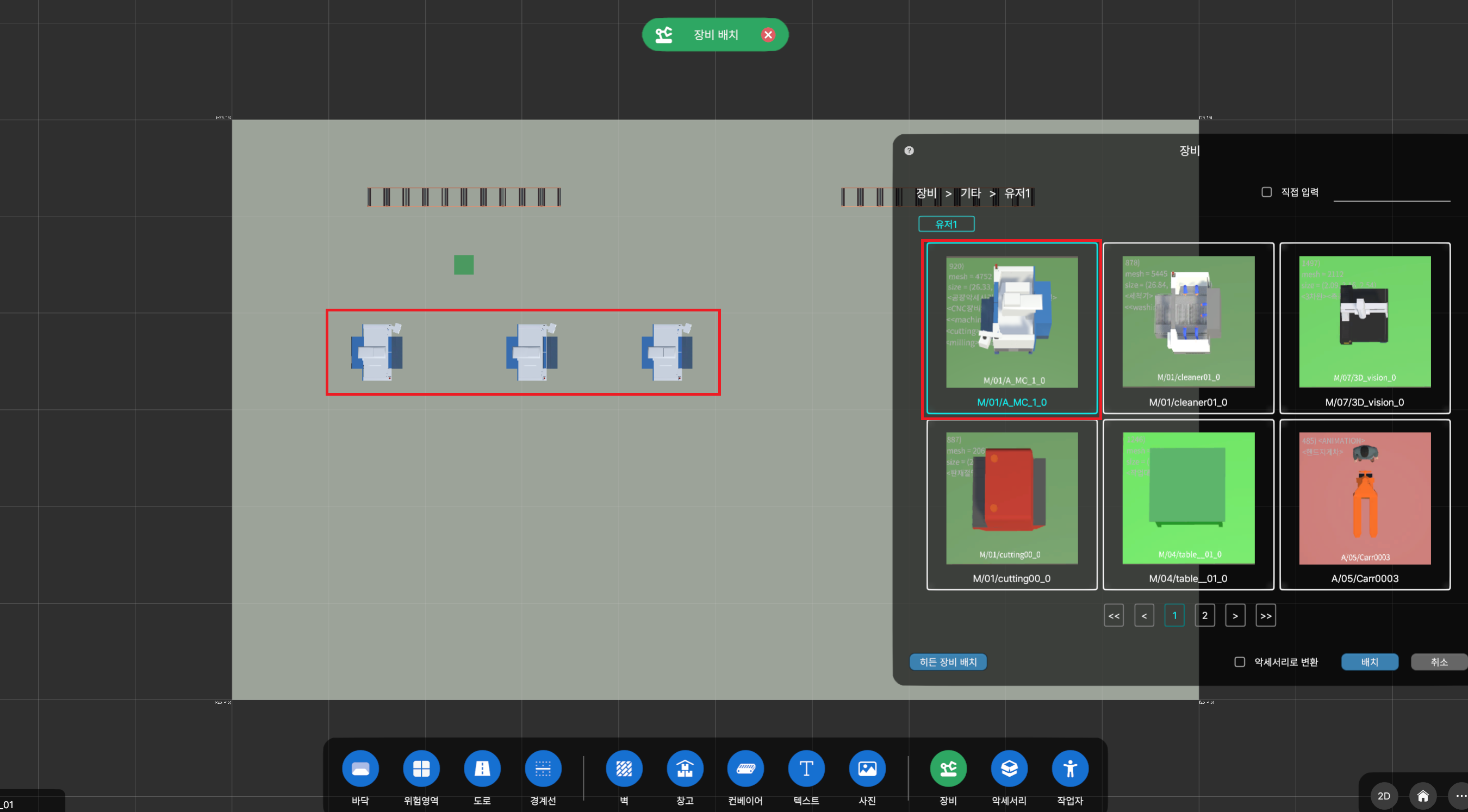Check the 악세서리로 변환 checkbox
1468x812 pixels.
click(x=1240, y=661)
